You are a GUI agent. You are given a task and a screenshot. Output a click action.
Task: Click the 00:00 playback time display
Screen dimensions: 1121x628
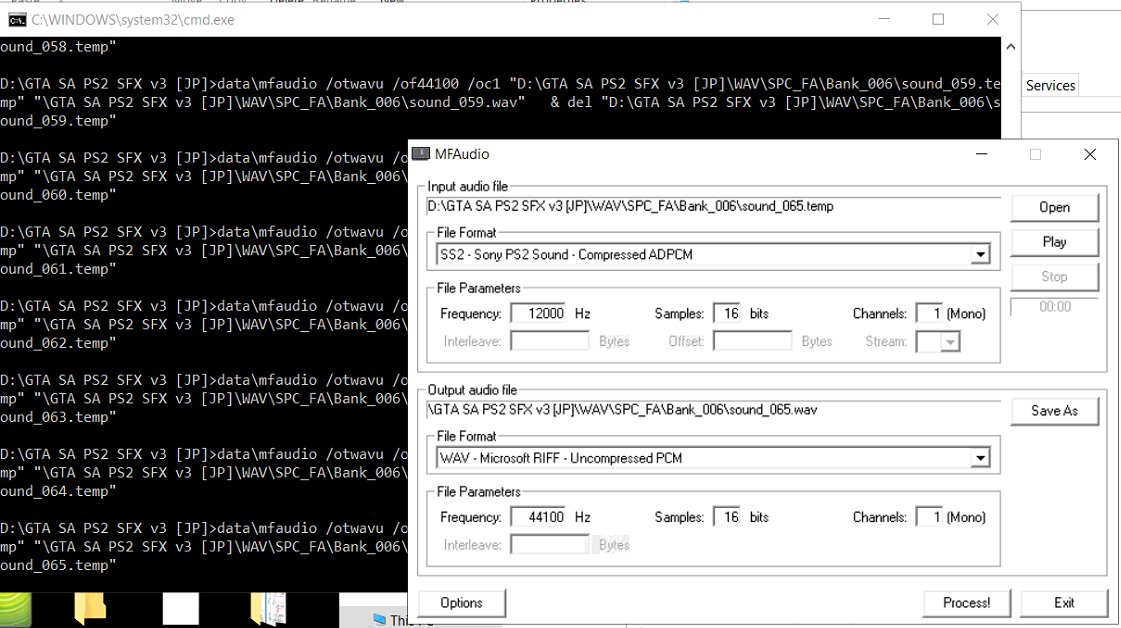(1055, 307)
